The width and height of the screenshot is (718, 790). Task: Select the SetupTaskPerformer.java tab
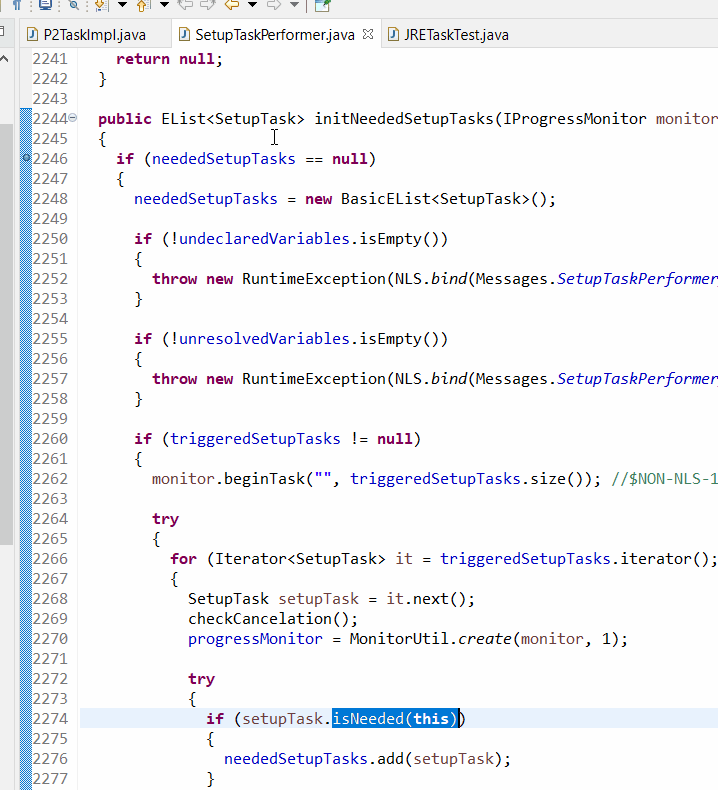tap(275, 35)
